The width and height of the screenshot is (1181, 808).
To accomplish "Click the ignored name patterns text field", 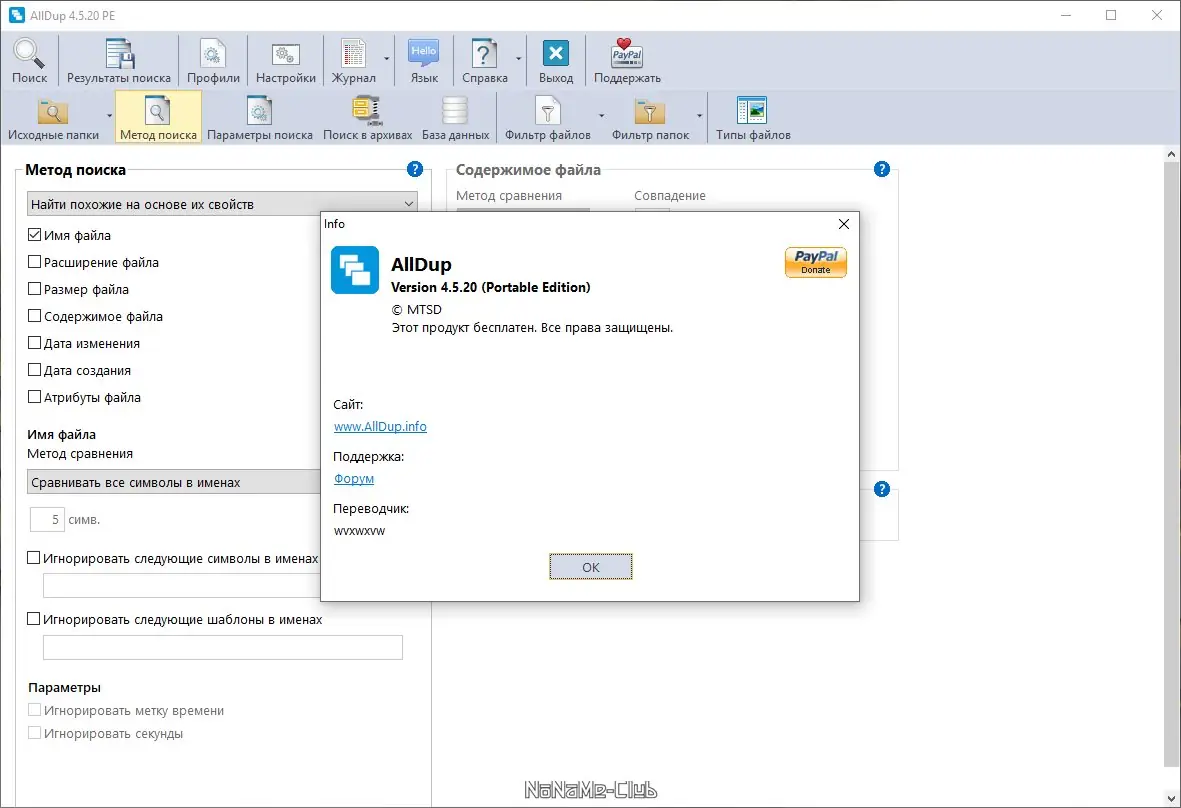I will (222, 648).
